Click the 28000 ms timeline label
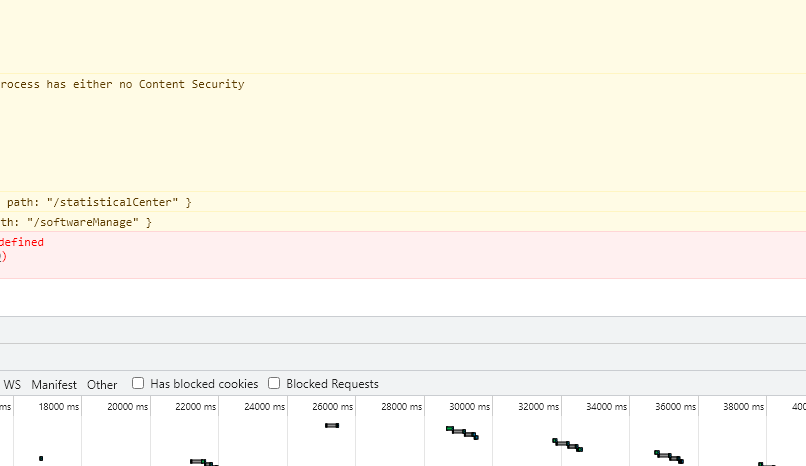Viewport: 806px width, 466px height. [401, 407]
